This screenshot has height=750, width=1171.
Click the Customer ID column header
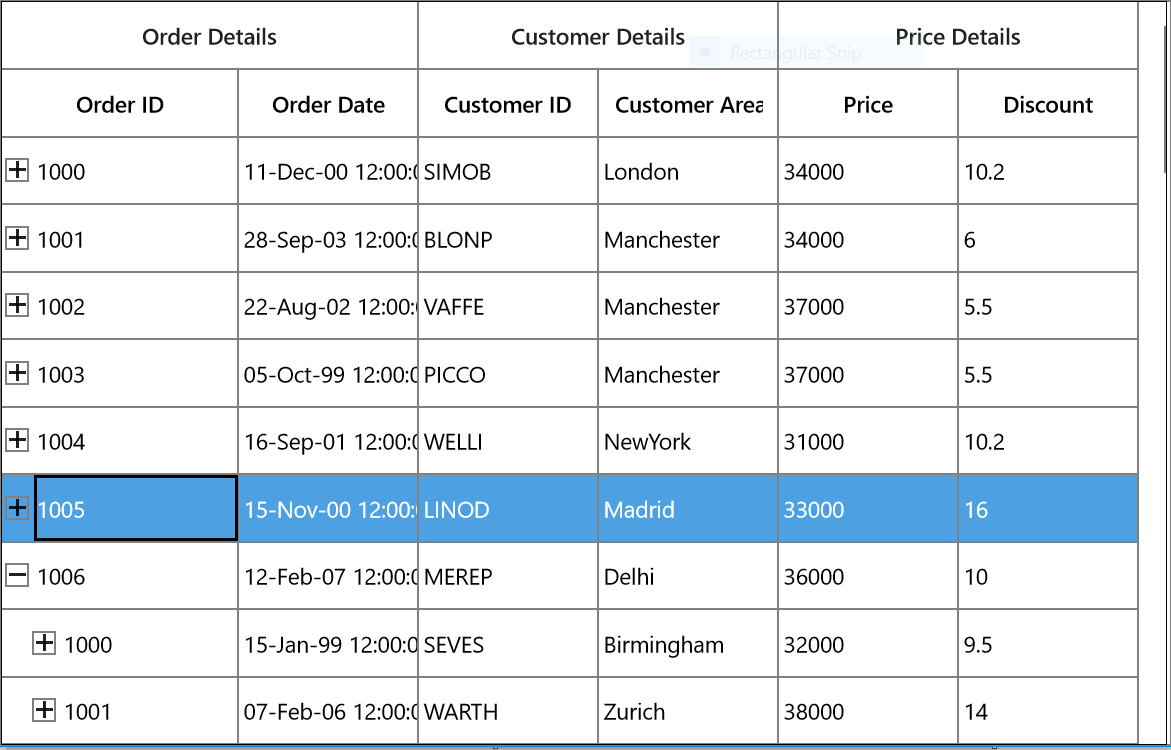pyautogui.click(x=508, y=104)
